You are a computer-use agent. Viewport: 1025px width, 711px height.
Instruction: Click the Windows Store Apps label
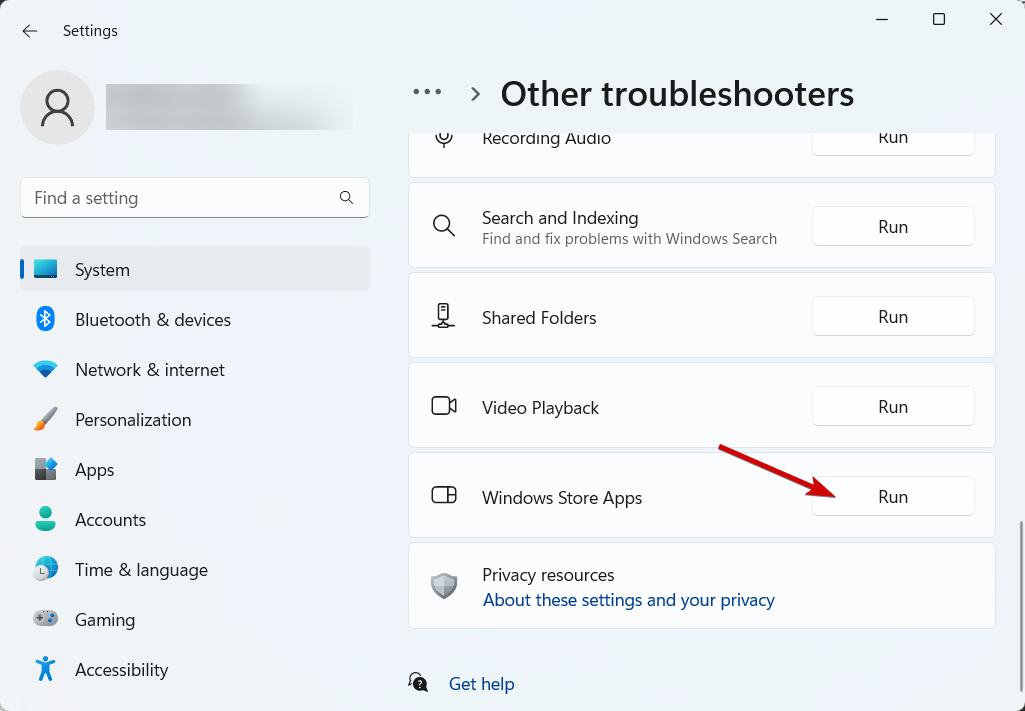coord(562,497)
